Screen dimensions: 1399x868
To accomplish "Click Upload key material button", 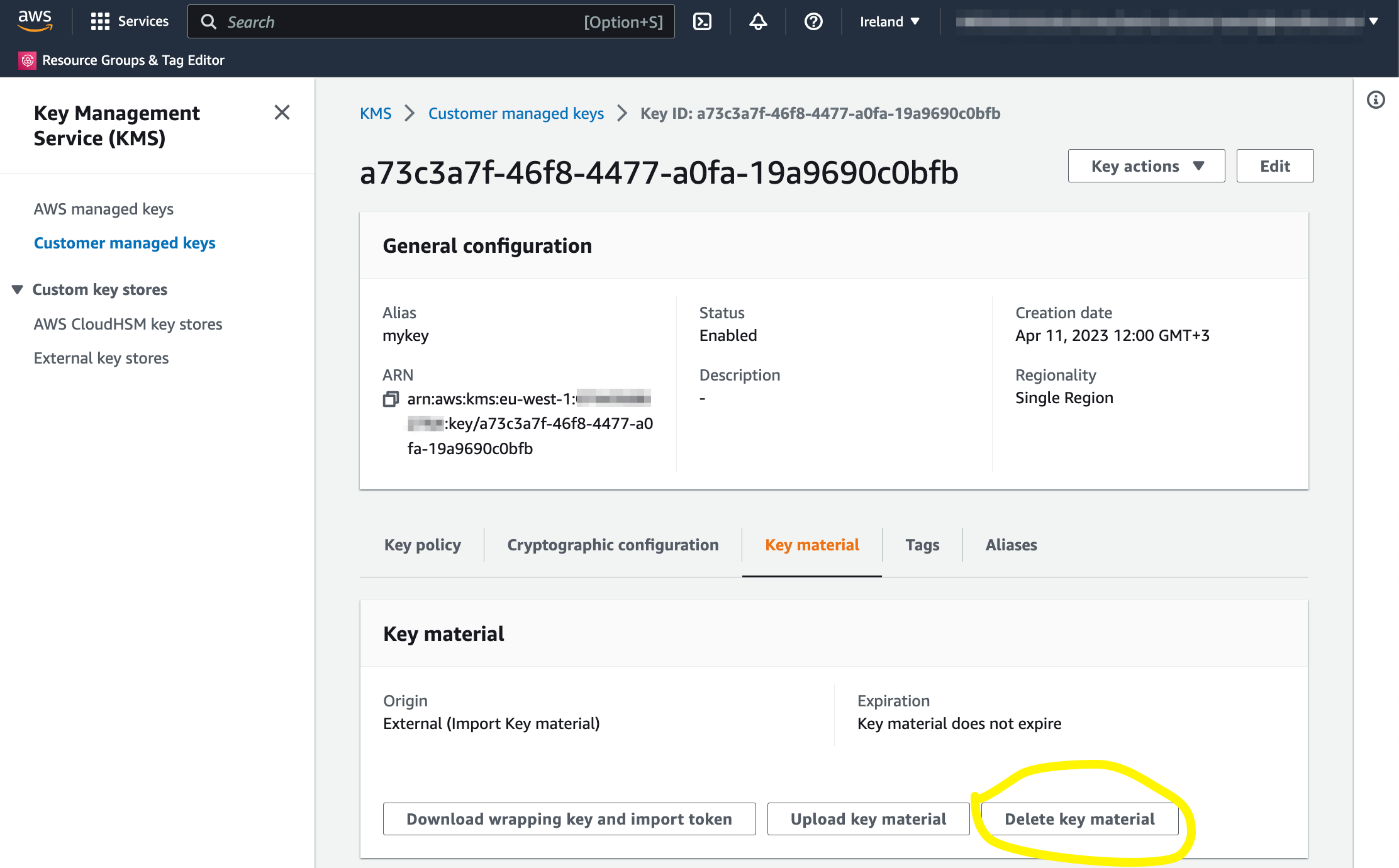I will (868, 819).
